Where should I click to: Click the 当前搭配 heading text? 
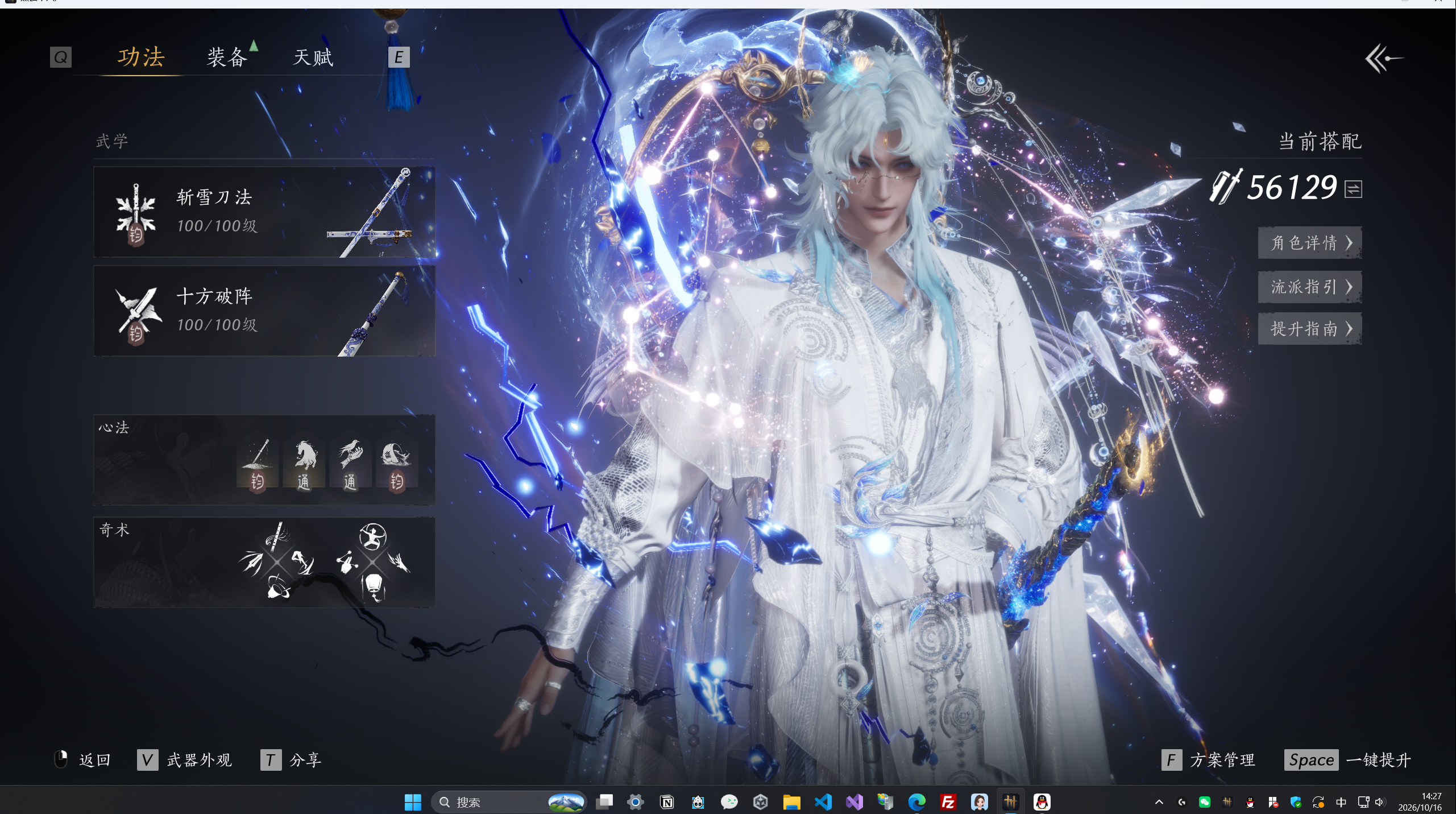point(1320,141)
